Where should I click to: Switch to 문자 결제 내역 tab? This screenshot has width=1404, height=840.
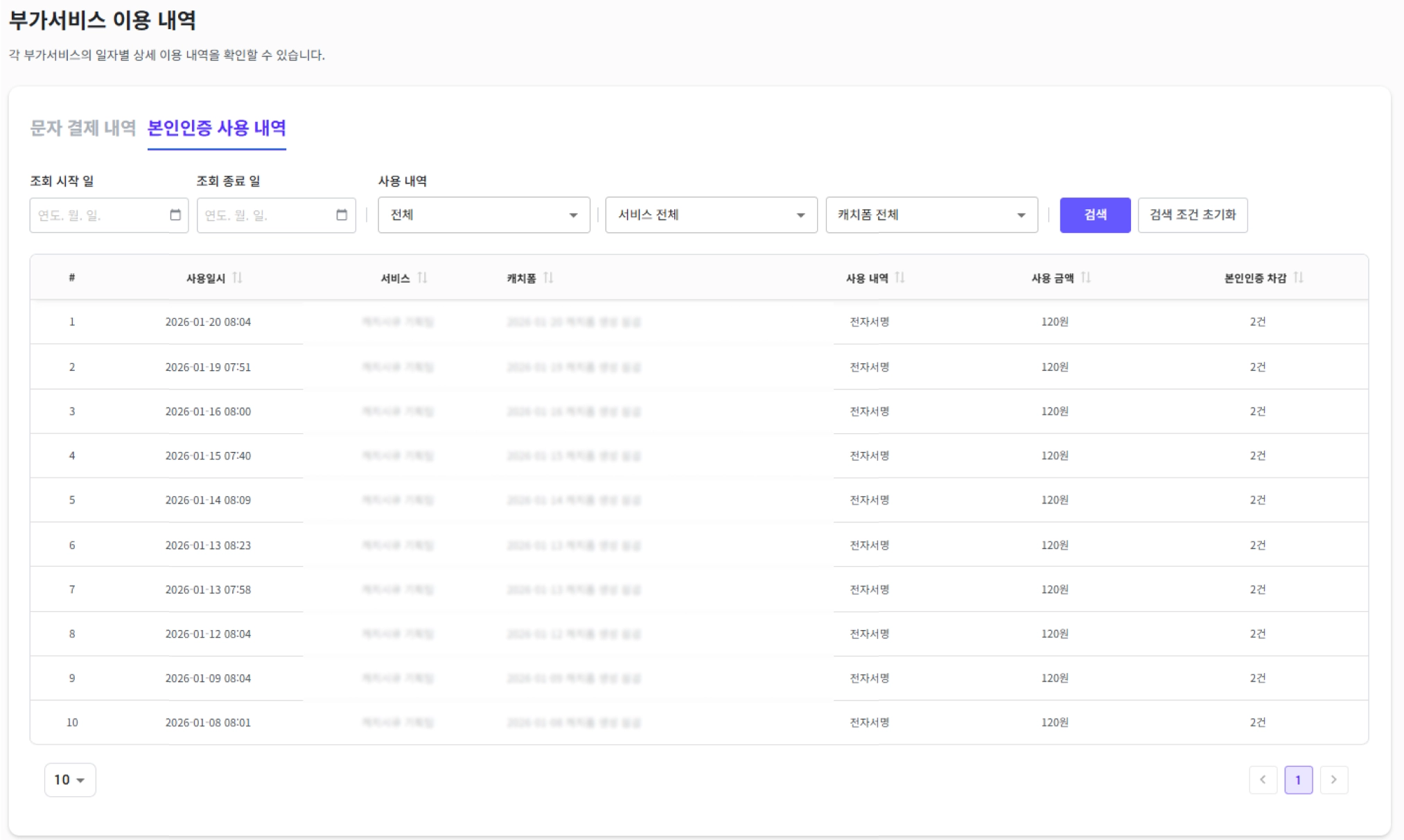(83, 128)
